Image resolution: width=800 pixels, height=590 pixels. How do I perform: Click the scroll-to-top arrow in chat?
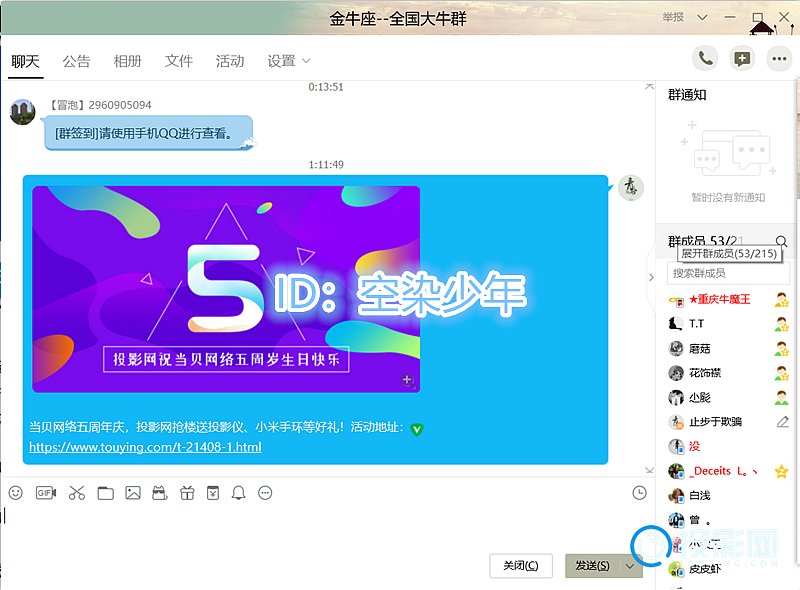[x=649, y=86]
